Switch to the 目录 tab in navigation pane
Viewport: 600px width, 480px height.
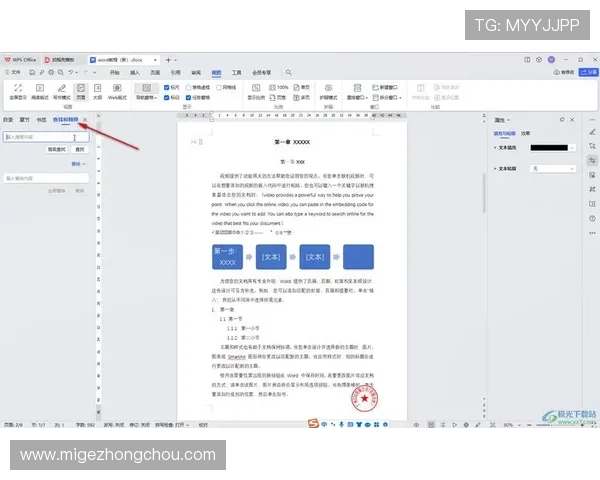pos(8,119)
